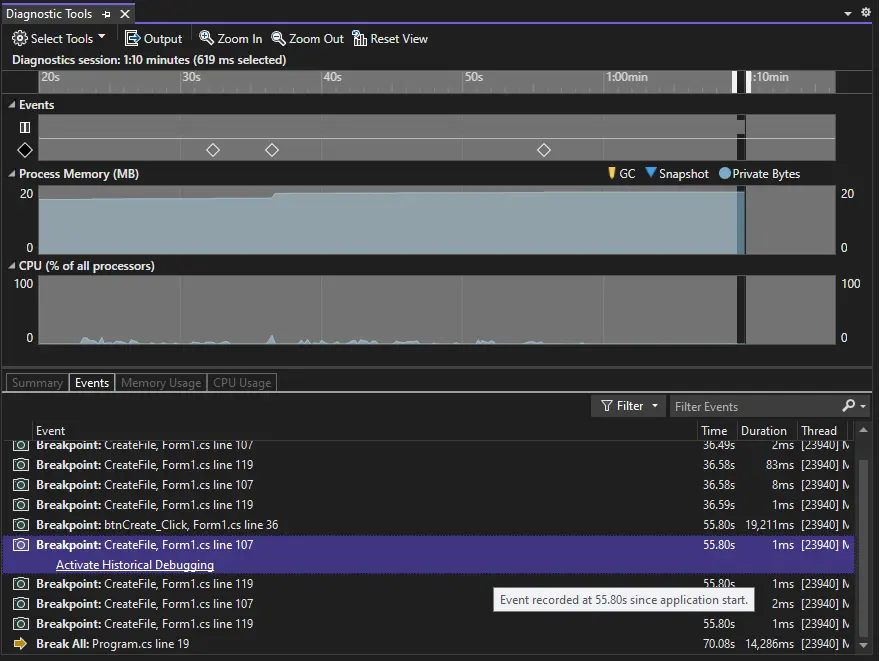Screen dimensions: 880x661
Task: Pin the Diagnostic Tools window
Action: 107,14
